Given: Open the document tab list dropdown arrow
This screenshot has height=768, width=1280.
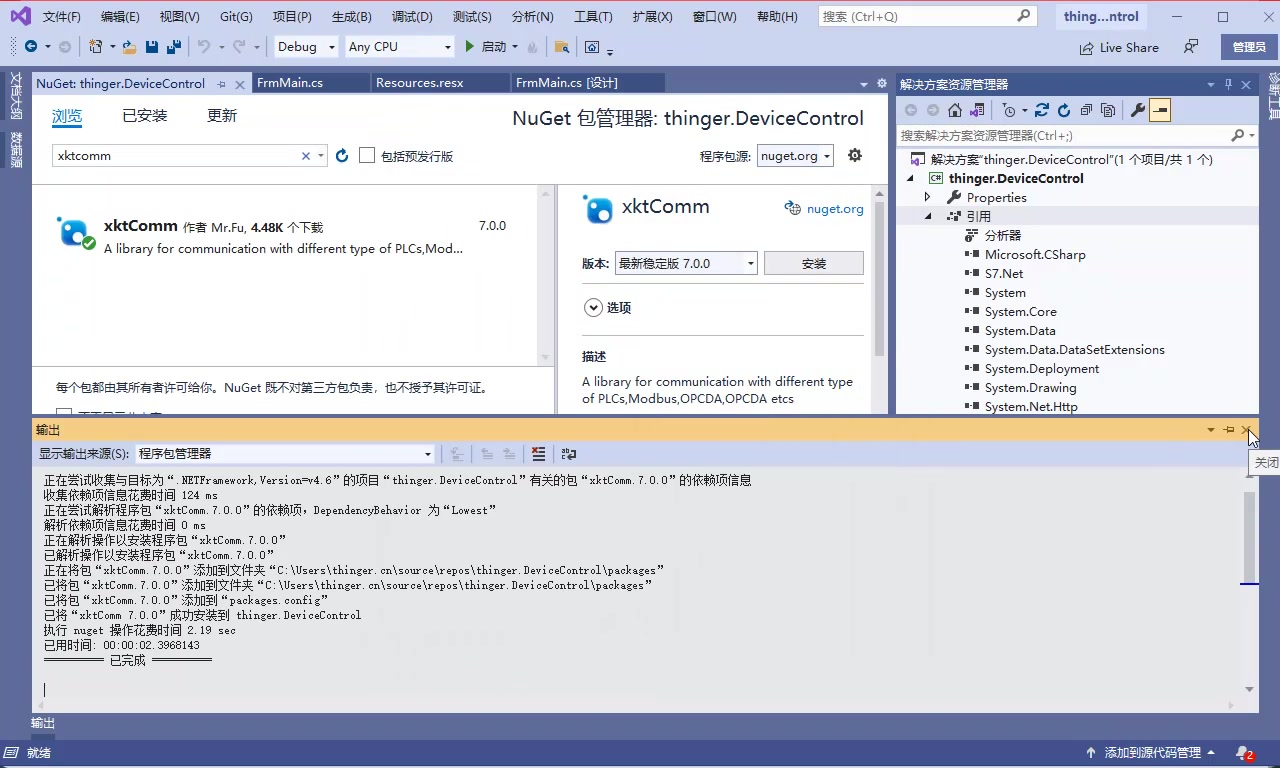Looking at the screenshot, I should coord(864,84).
